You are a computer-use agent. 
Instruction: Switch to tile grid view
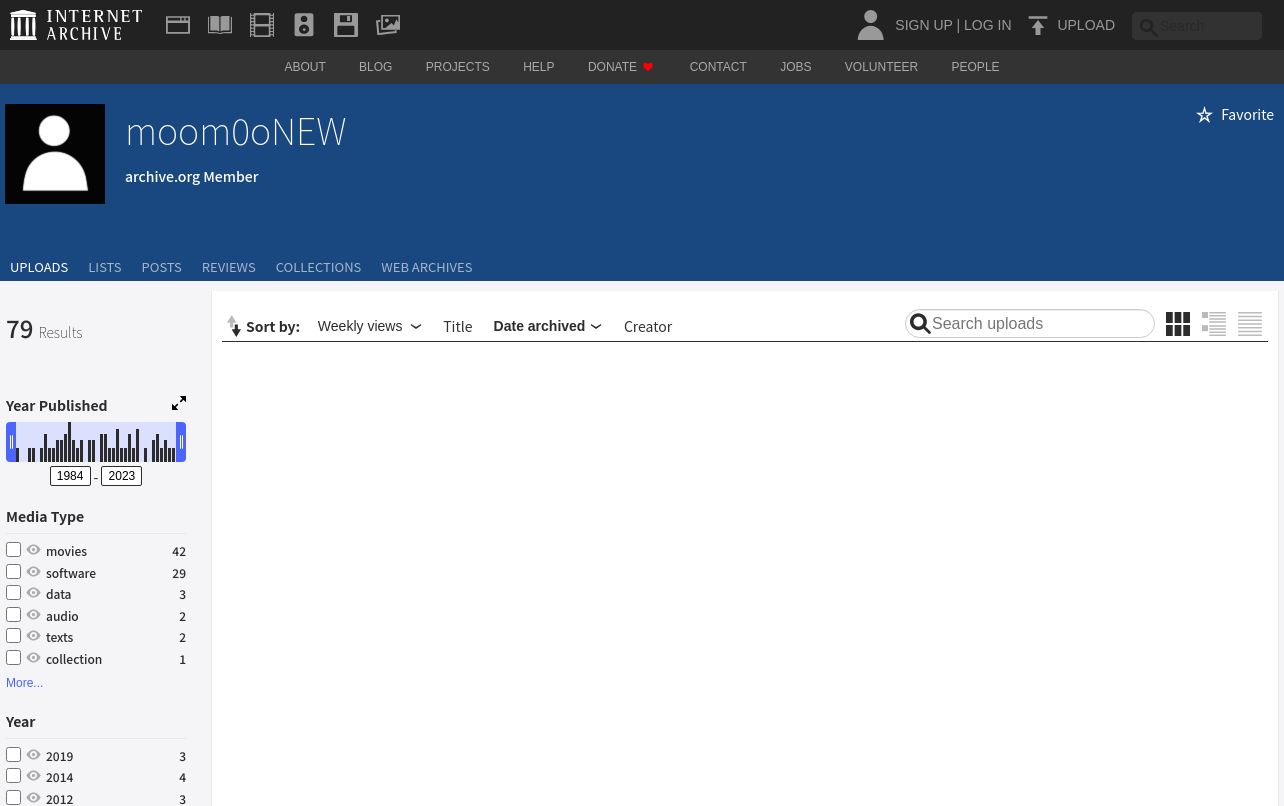[1178, 324]
